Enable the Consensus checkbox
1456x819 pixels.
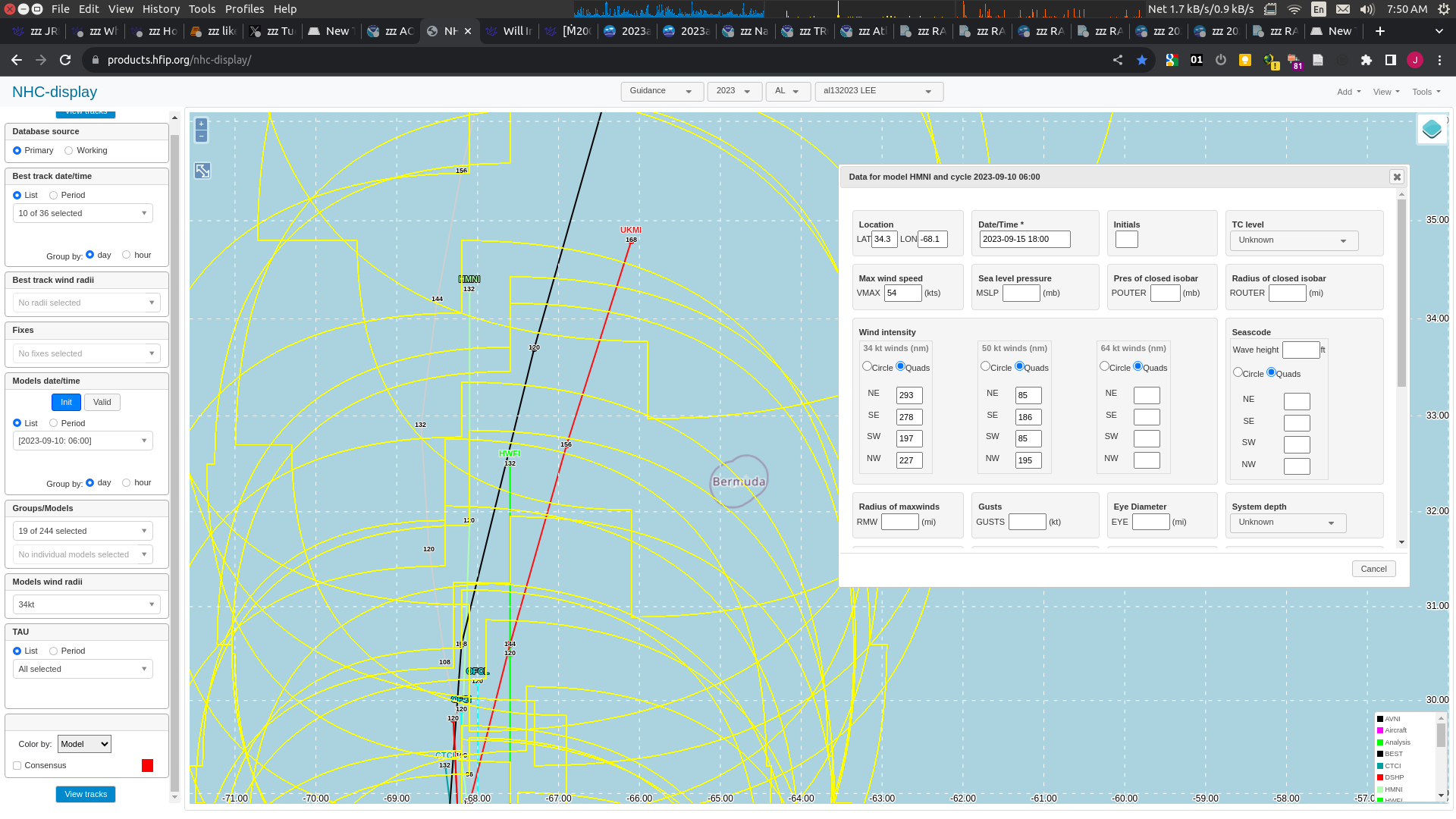tap(17, 765)
